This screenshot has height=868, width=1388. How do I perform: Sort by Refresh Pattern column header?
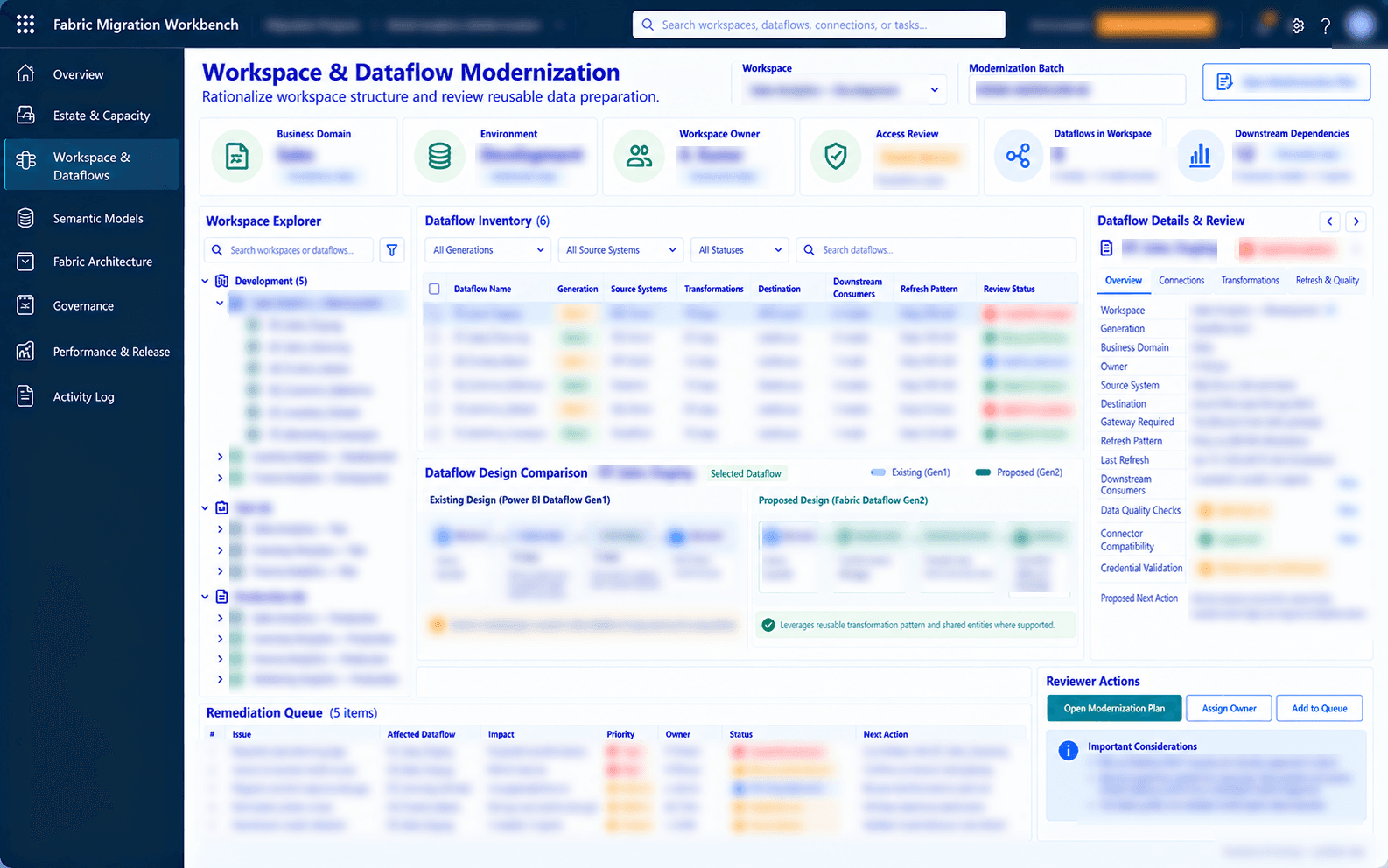[929, 289]
